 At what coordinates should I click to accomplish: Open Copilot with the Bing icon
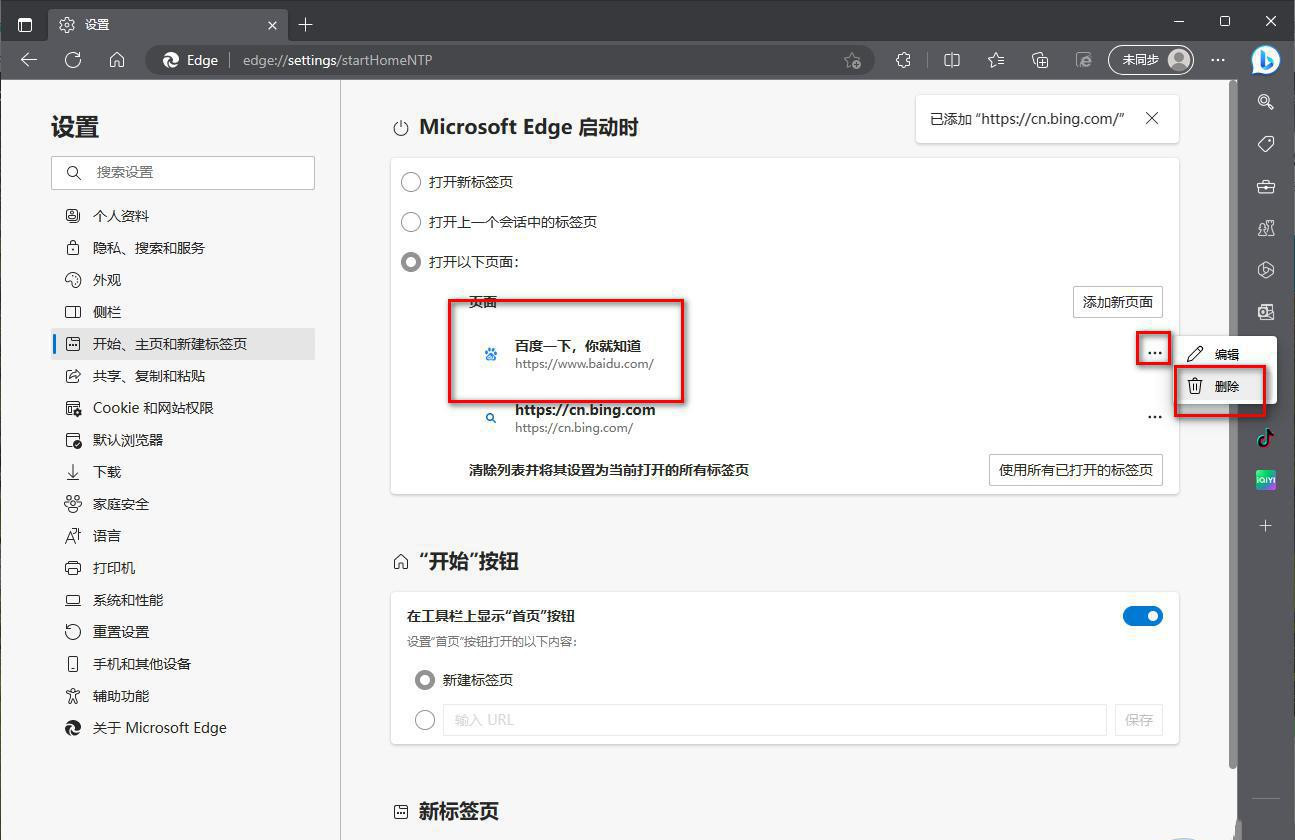1265,60
